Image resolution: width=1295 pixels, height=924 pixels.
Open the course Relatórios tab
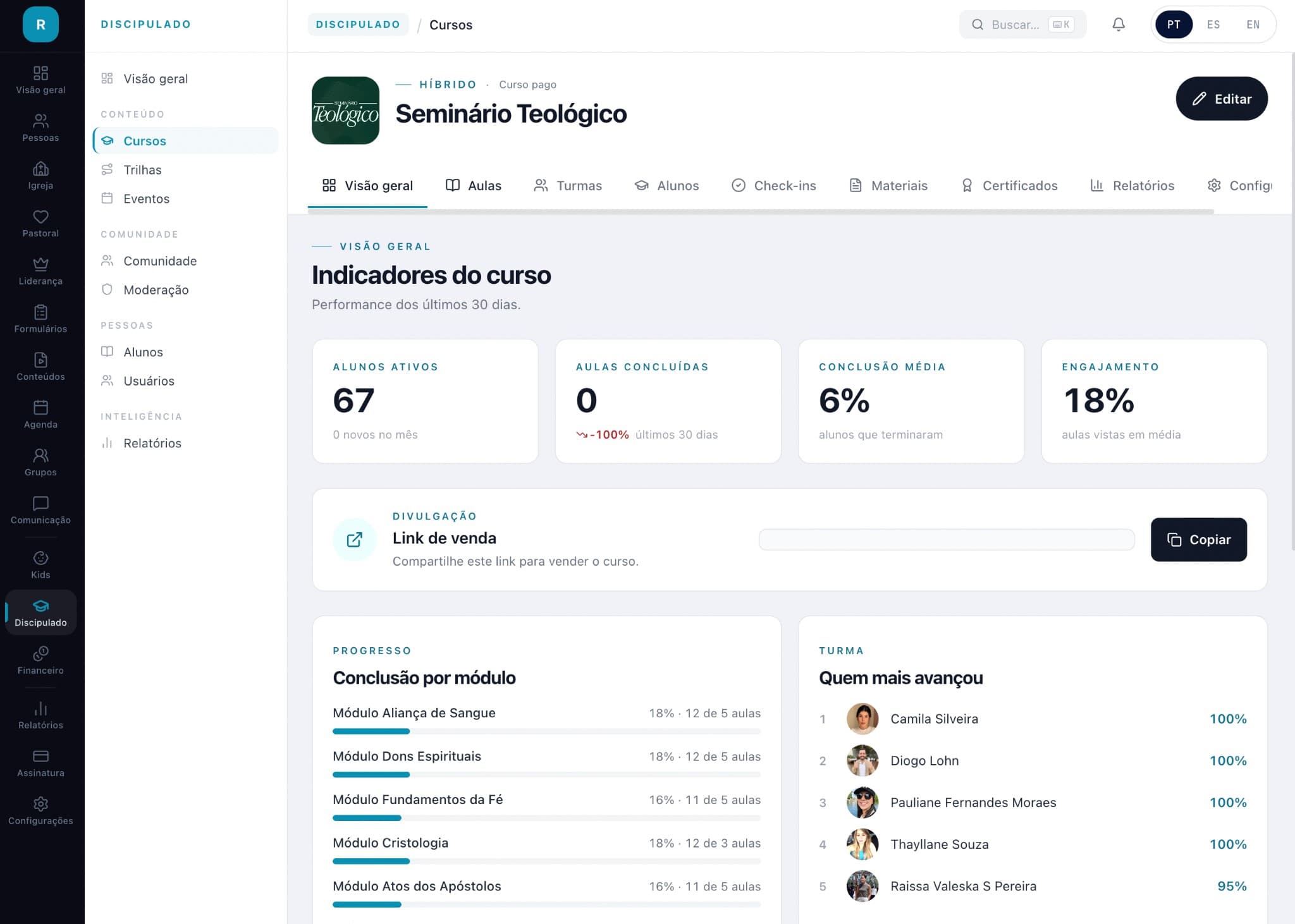pyautogui.click(x=1132, y=185)
